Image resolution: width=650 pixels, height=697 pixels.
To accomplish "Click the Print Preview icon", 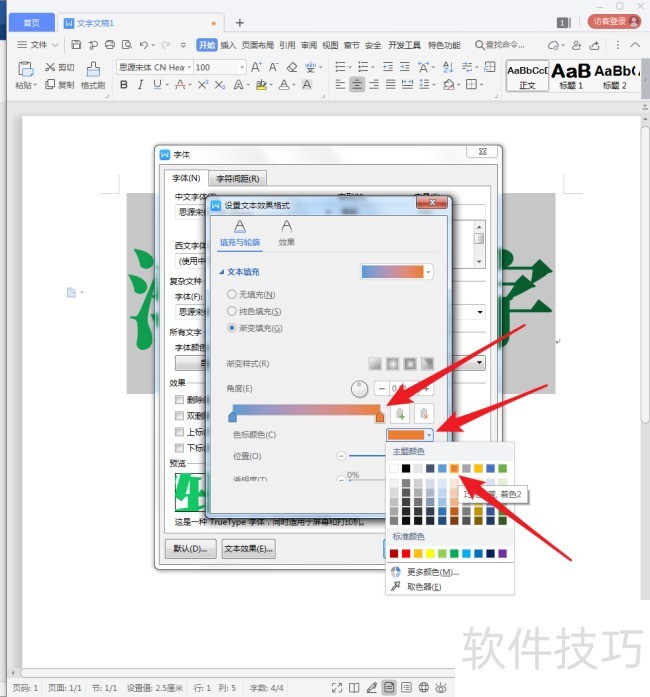I will 127,45.
